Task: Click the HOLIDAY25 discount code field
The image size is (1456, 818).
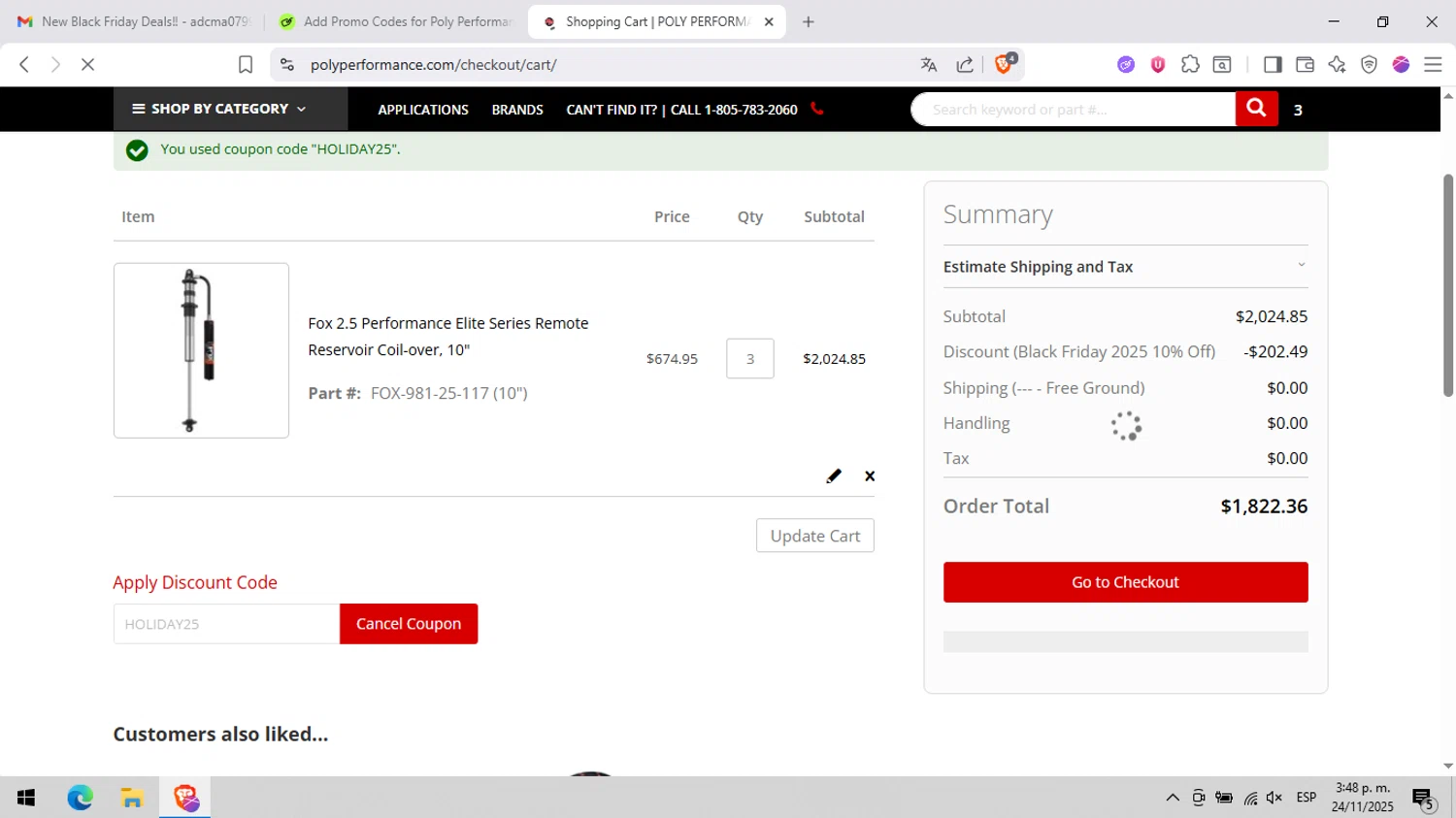Action: click(x=226, y=624)
